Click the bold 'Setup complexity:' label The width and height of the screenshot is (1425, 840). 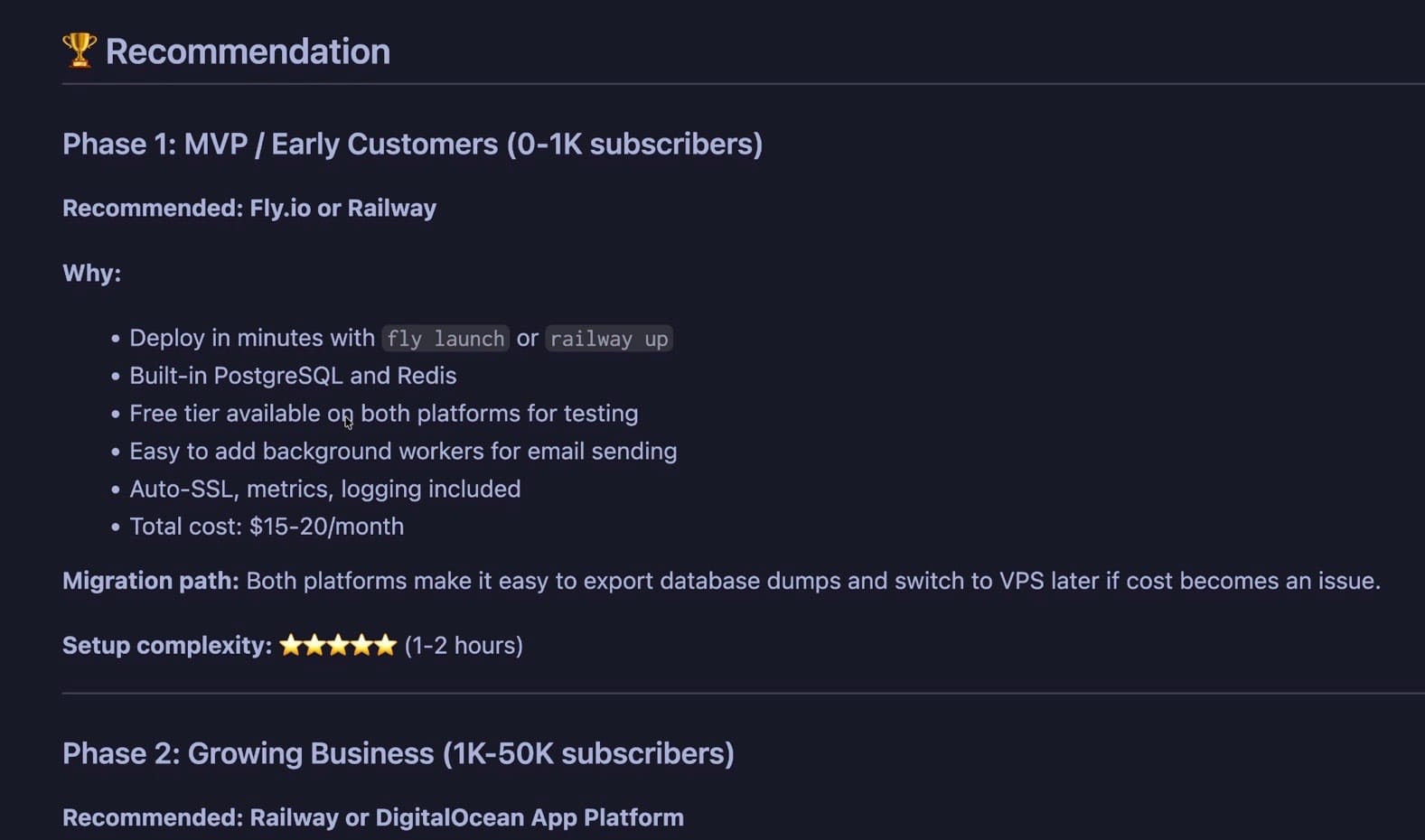pos(167,645)
